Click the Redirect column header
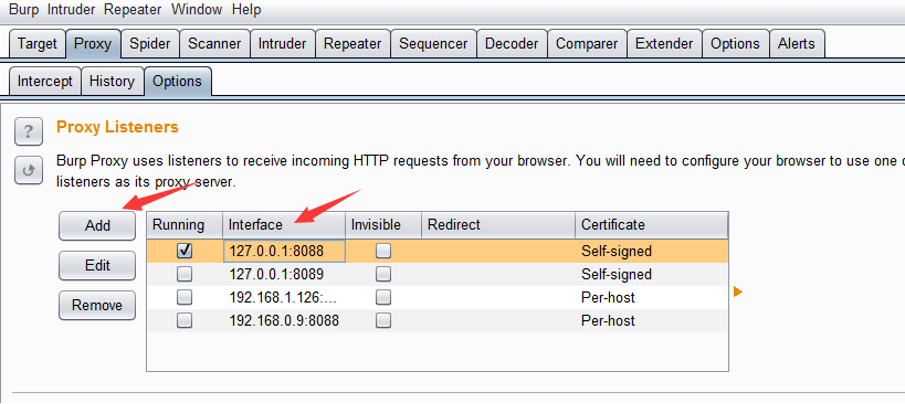905x404 pixels. (x=498, y=225)
